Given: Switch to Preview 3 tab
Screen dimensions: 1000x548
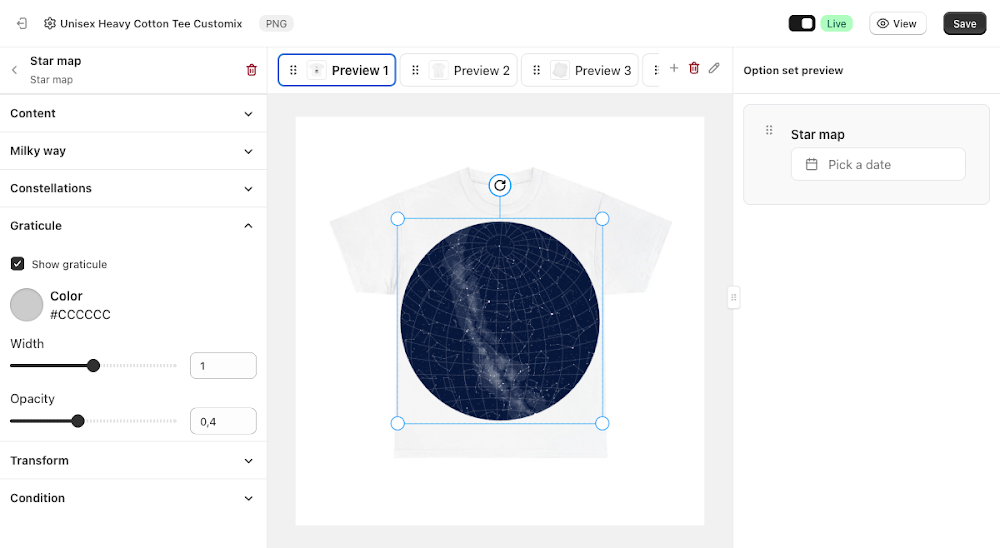Looking at the screenshot, I should click(580, 70).
